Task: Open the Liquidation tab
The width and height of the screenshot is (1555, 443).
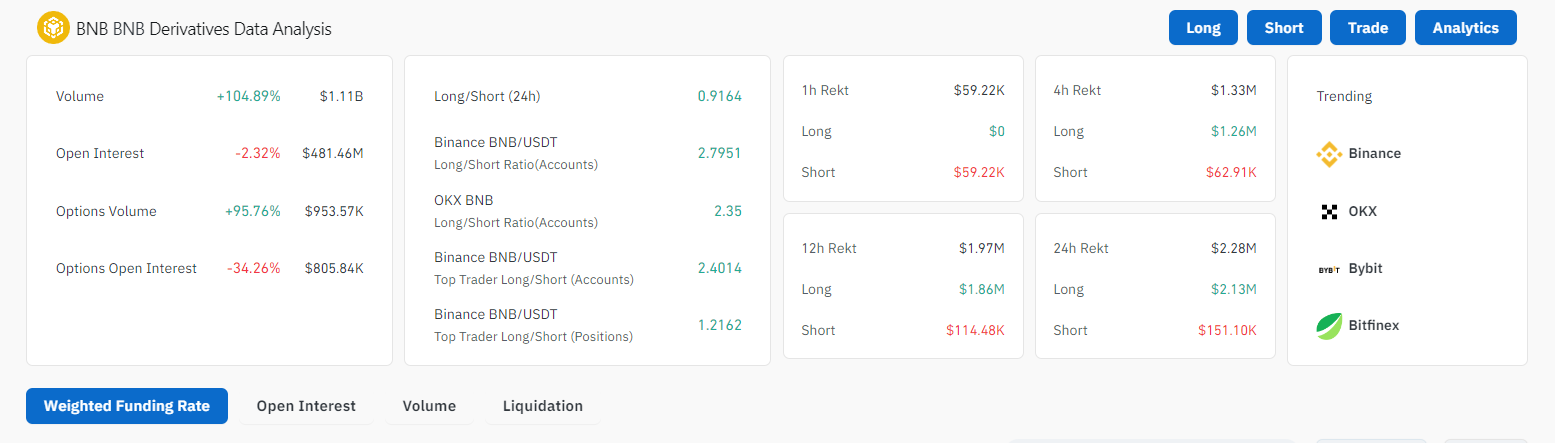Action: (x=543, y=406)
